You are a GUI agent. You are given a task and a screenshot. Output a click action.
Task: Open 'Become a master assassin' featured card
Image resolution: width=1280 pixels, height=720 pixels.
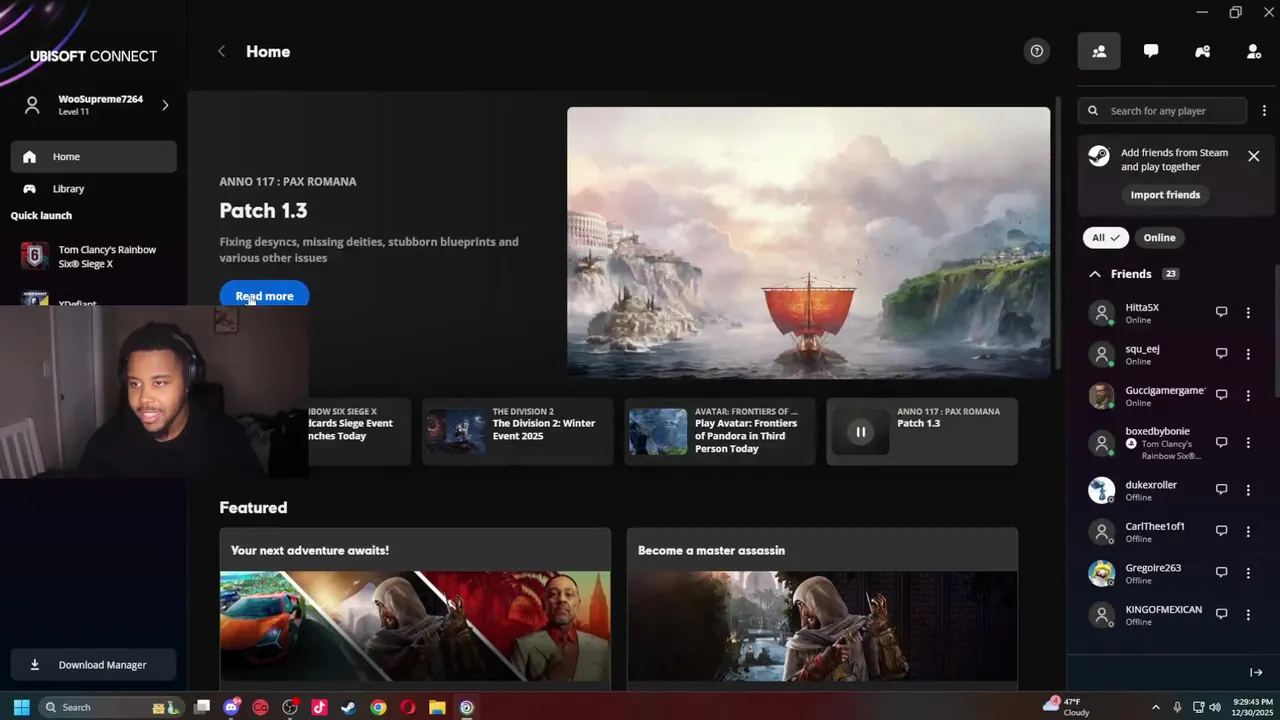coord(822,608)
